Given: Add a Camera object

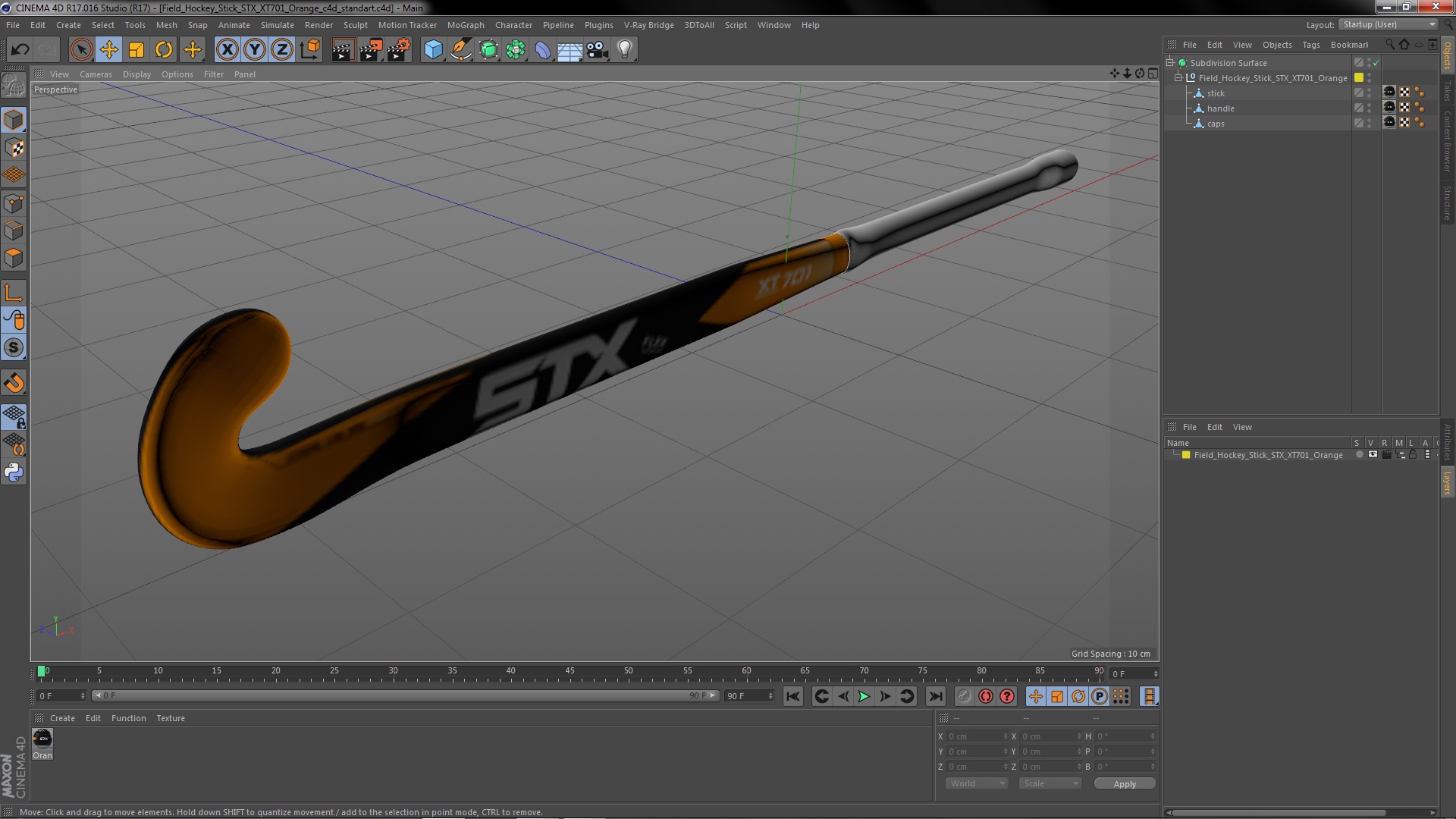Looking at the screenshot, I should tap(598, 50).
